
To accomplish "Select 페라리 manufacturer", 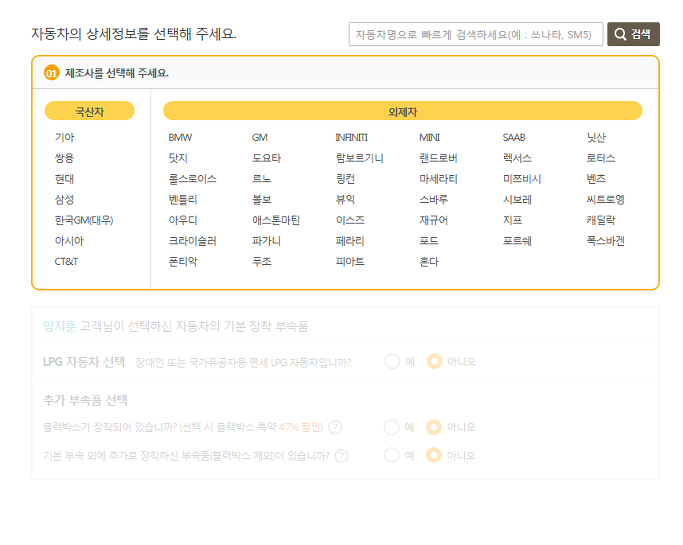I will [x=350, y=241].
